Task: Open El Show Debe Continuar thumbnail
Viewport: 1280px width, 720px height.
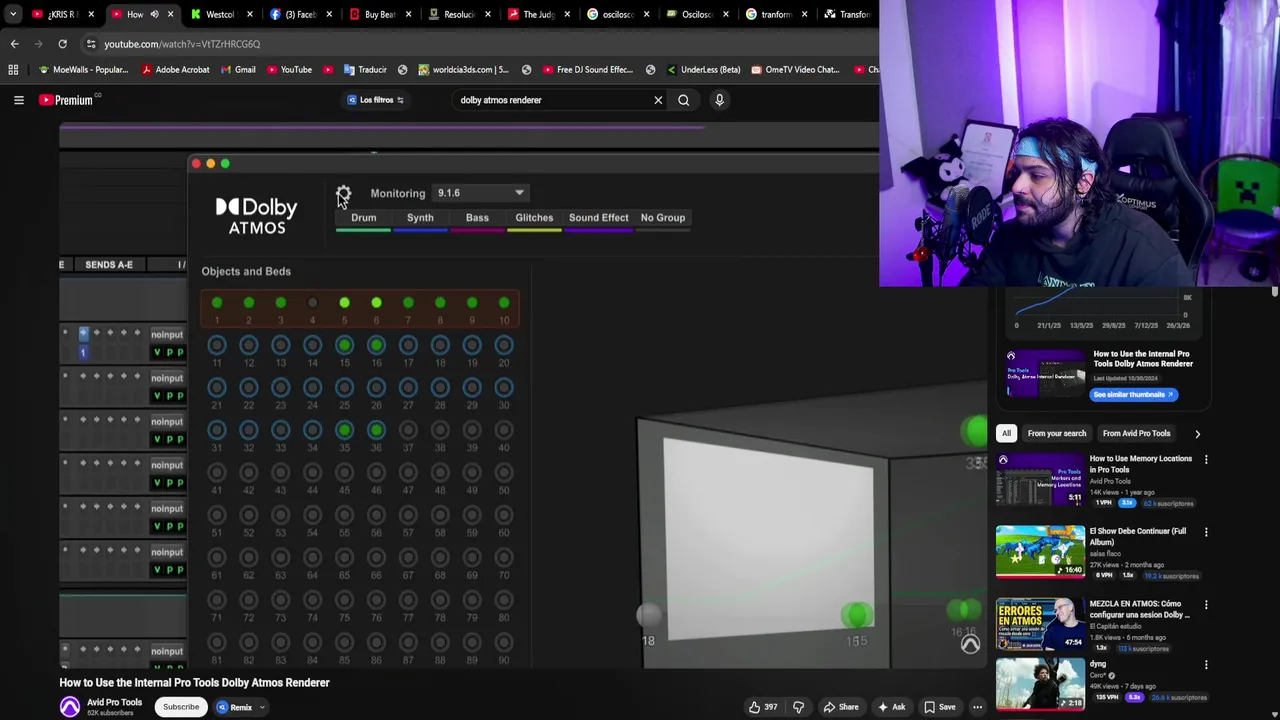Action: [x=1040, y=552]
